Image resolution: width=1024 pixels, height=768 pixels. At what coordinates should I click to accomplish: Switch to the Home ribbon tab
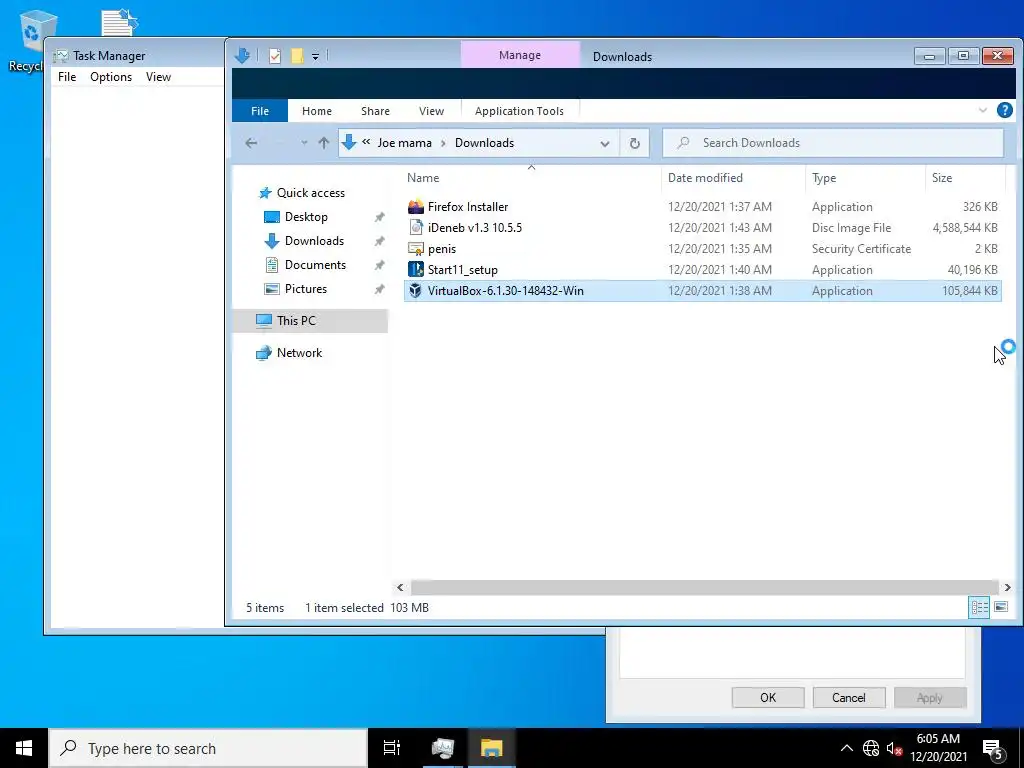click(x=317, y=111)
